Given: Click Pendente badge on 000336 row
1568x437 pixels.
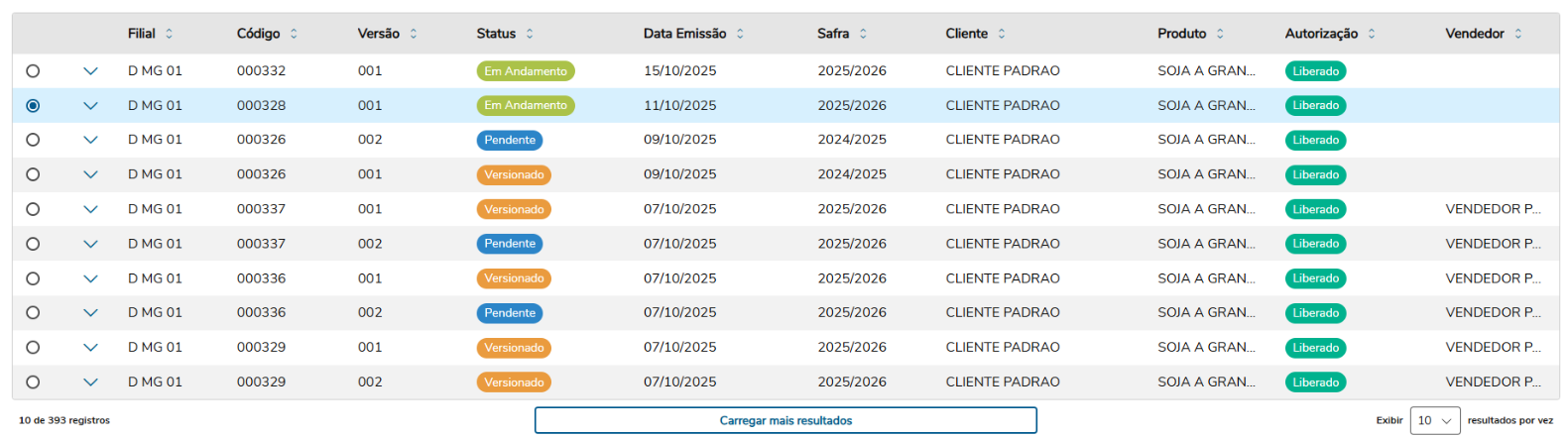Looking at the screenshot, I should pyautogui.click(x=510, y=313).
